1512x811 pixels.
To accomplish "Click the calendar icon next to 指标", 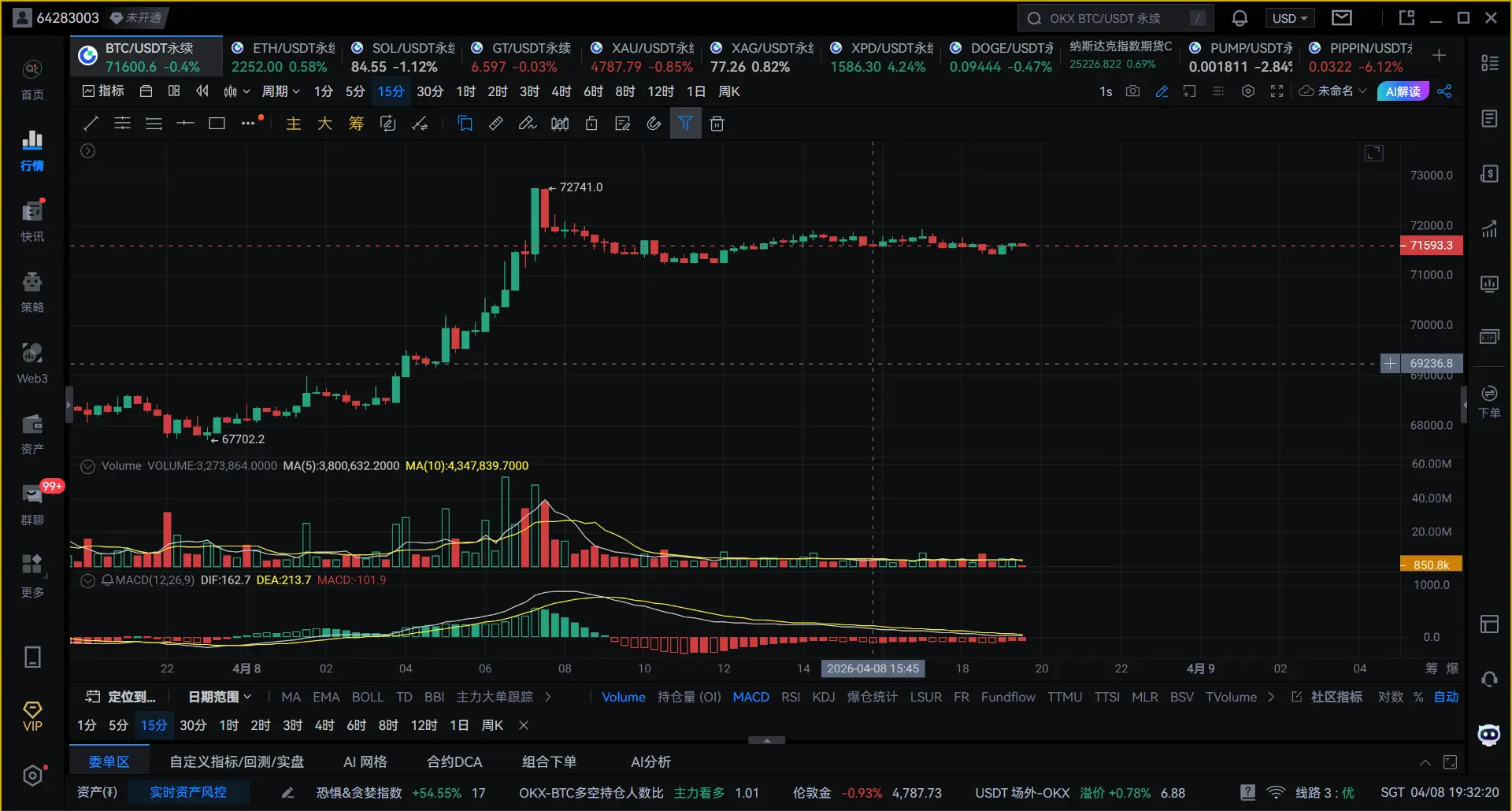I will (146, 91).
